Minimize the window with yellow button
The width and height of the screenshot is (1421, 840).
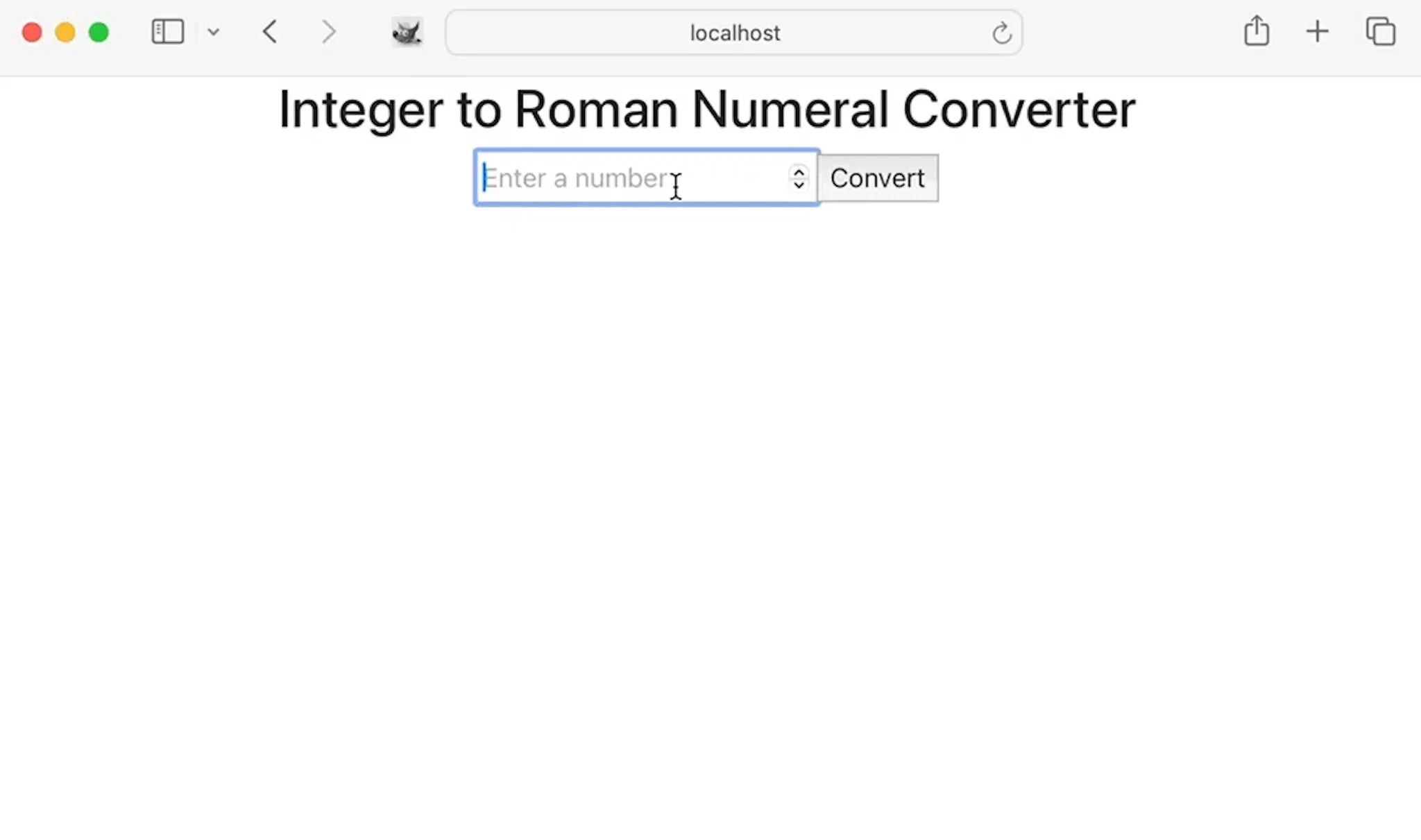point(65,33)
